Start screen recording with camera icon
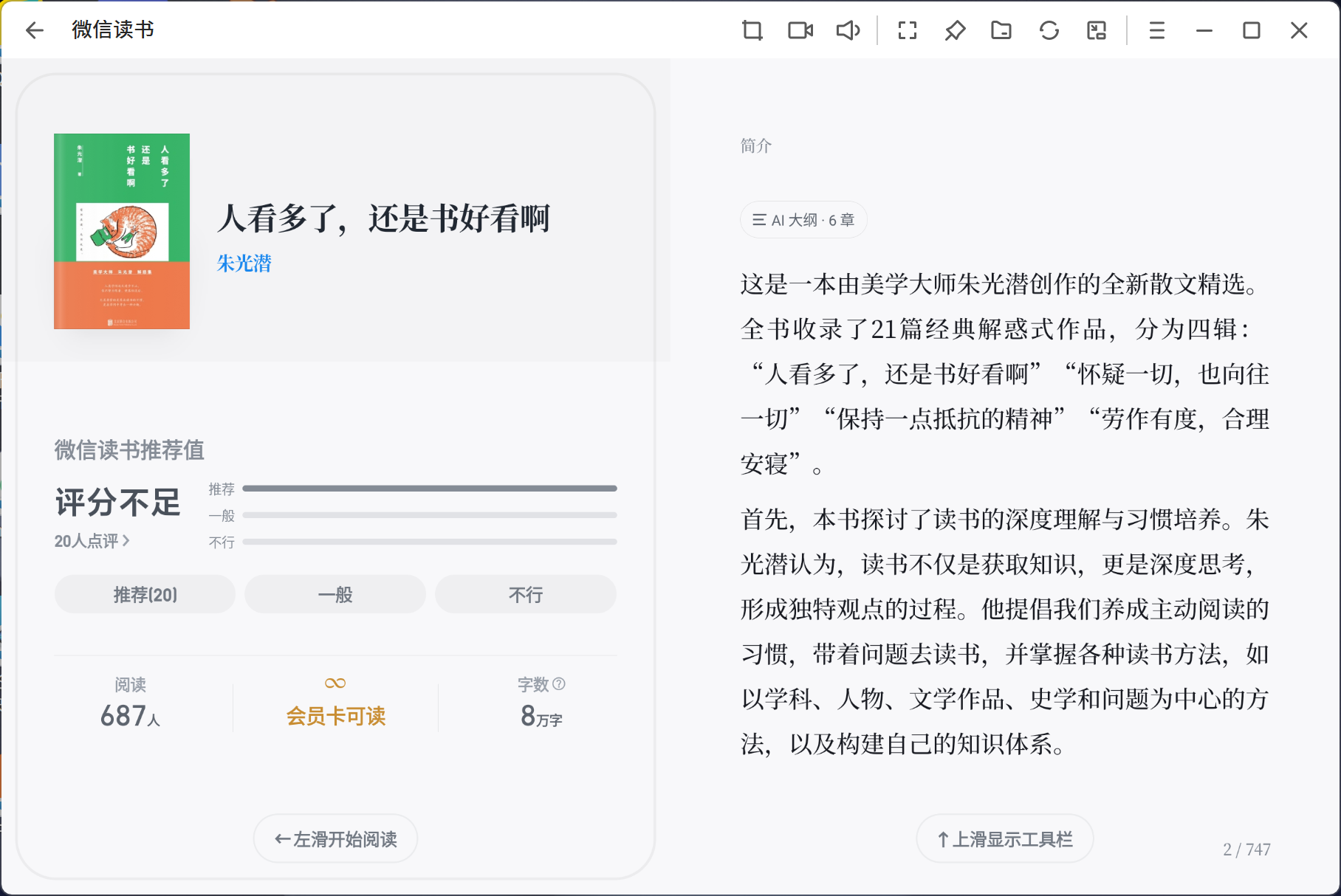Image resolution: width=1341 pixels, height=896 pixels. pos(800,30)
